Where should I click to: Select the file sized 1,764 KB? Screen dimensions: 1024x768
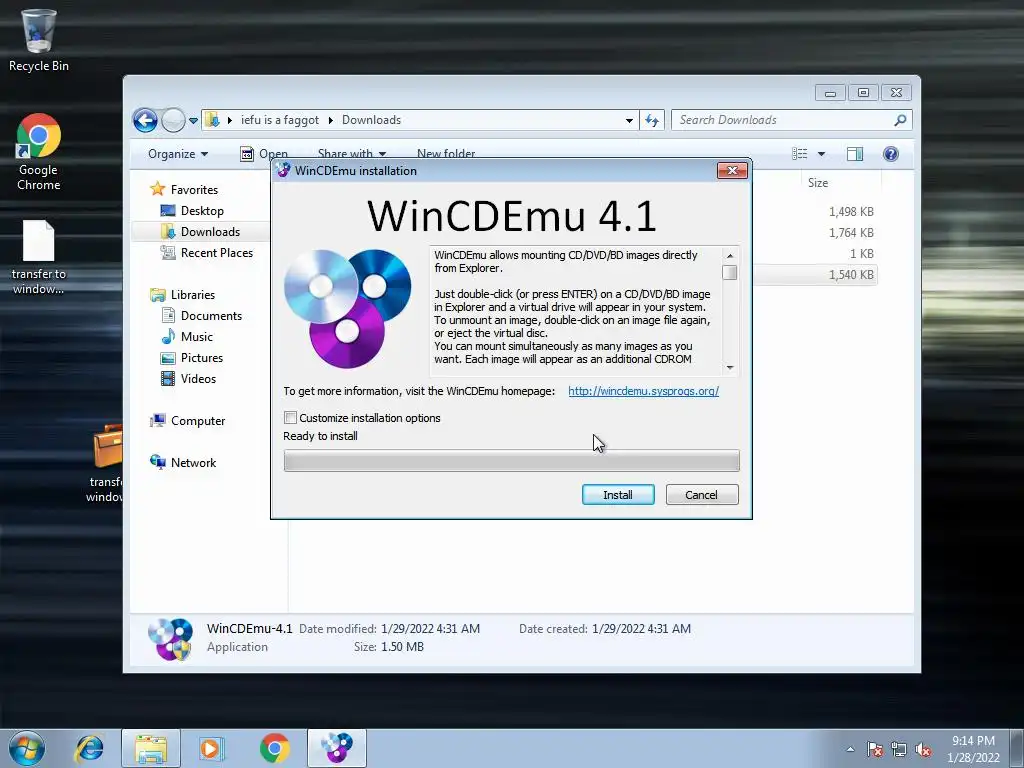(851, 233)
